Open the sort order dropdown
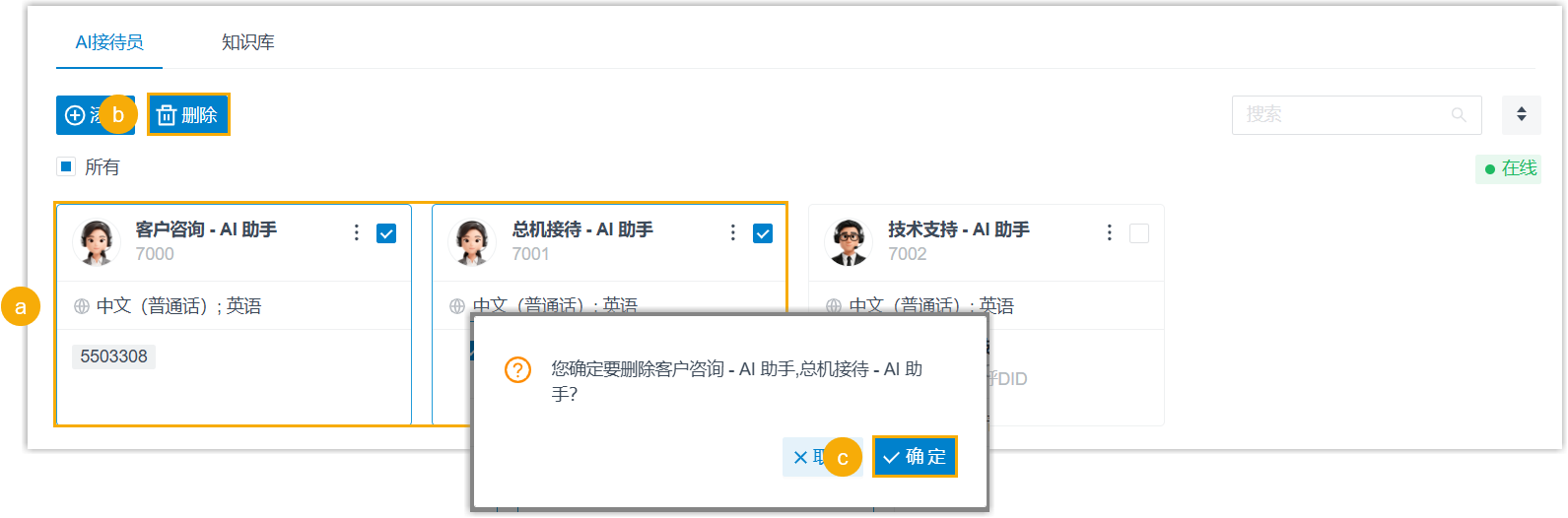The width and height of the screenshot is (1568, 518). 1521,115
